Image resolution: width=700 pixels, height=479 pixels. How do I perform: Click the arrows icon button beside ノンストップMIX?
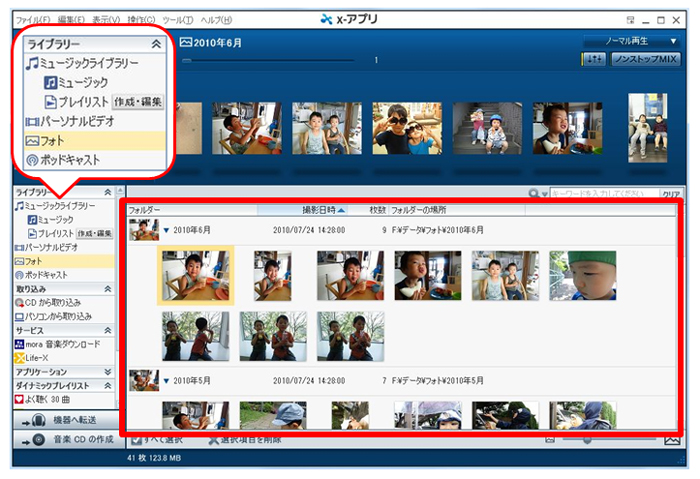593,60
